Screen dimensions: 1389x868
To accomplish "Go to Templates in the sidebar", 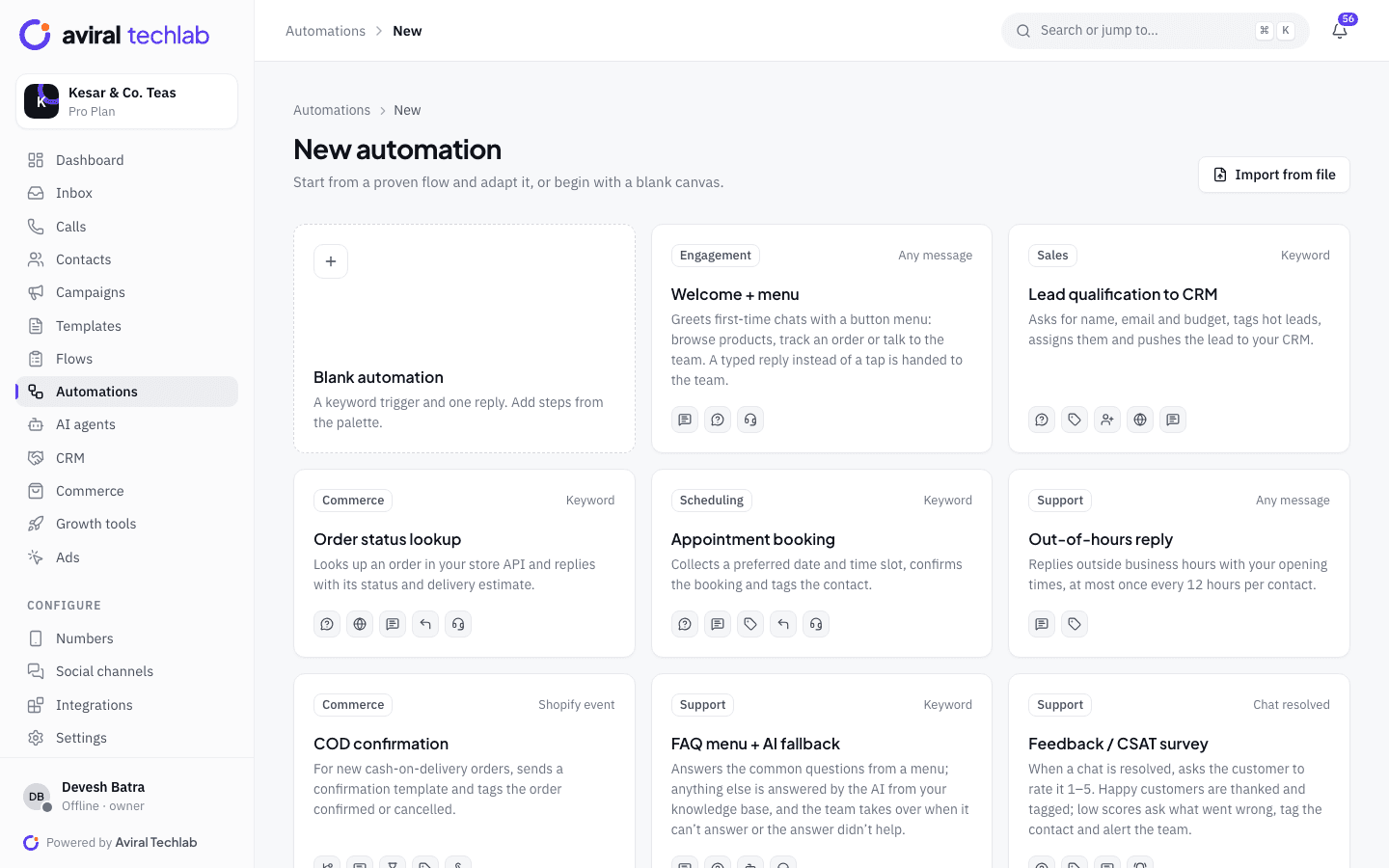I will click(127, 326).
